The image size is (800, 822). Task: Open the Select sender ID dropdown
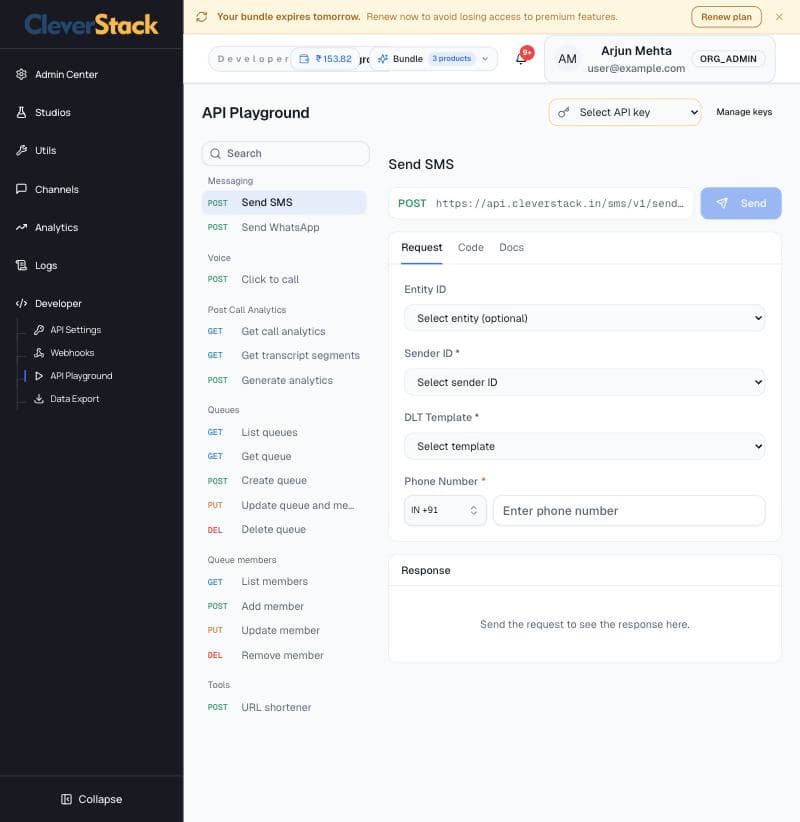(x=585, y=382)
